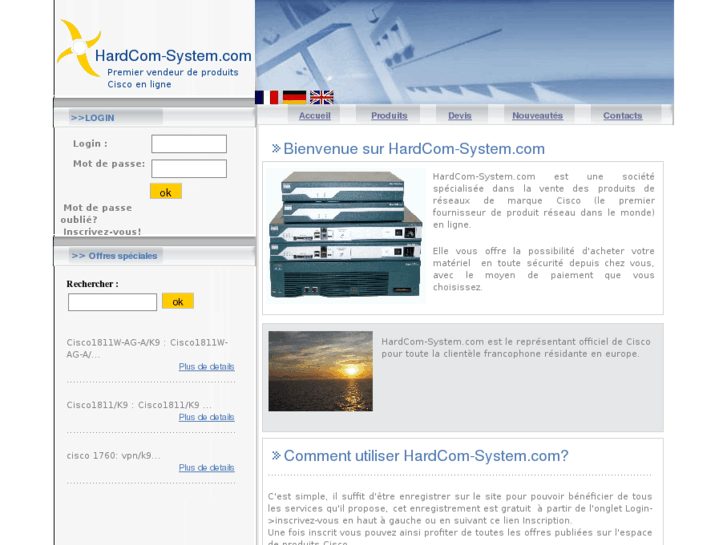This screenshot has width=727, height=545.
Task: Switch site language to English flag
Action: 322,97
